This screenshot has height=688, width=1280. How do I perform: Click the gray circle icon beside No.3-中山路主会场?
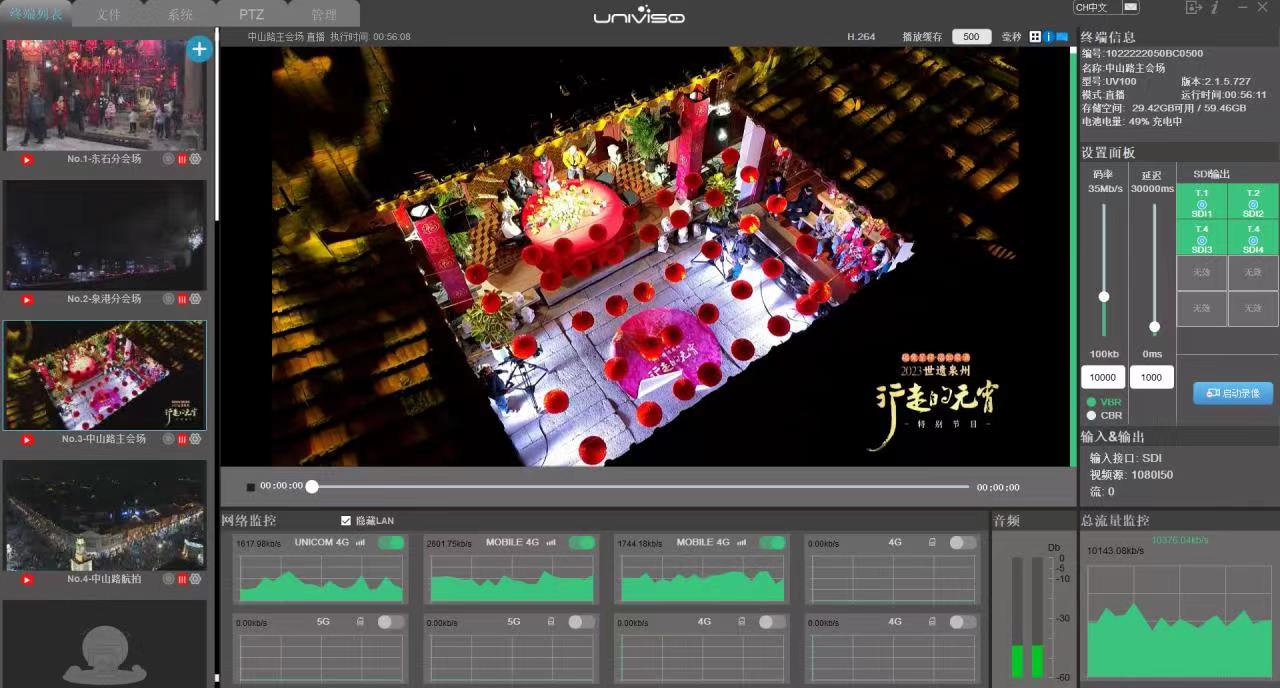click(169, 439)
